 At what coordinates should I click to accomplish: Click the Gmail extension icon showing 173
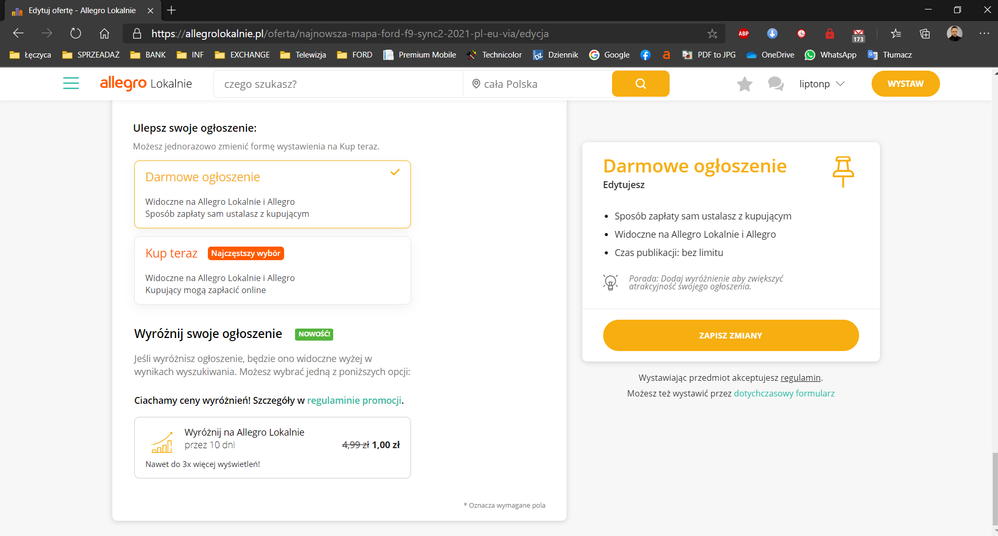(x=859, y=35)
